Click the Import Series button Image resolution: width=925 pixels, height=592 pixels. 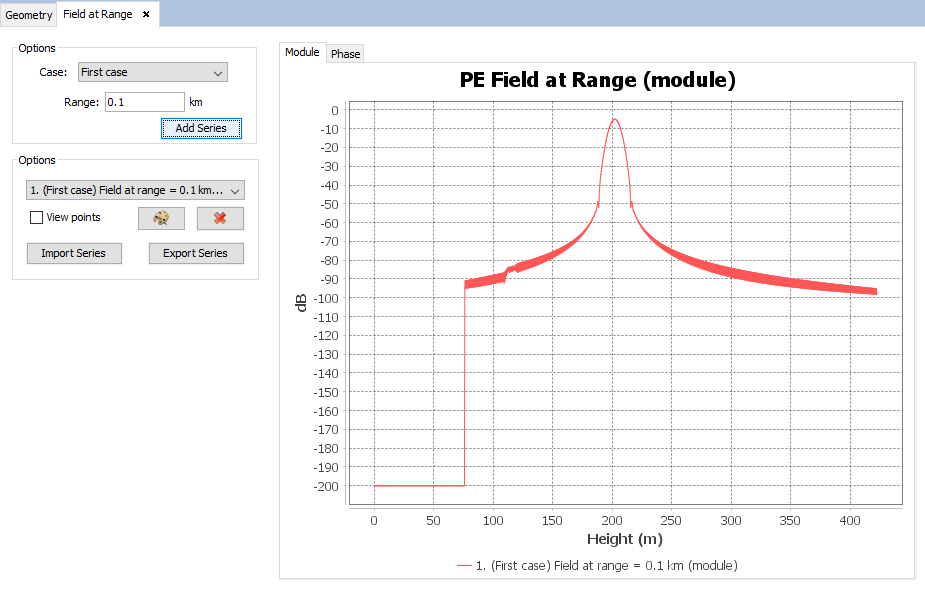pyautogui.click(x=74, y=253)
